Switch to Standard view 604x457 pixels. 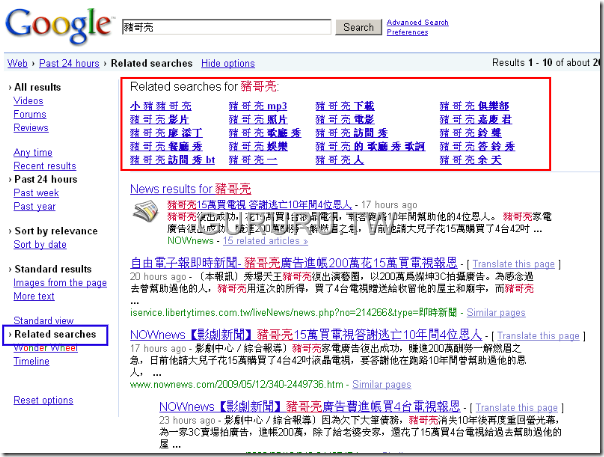pyautogui.click(x=44, y=321)
